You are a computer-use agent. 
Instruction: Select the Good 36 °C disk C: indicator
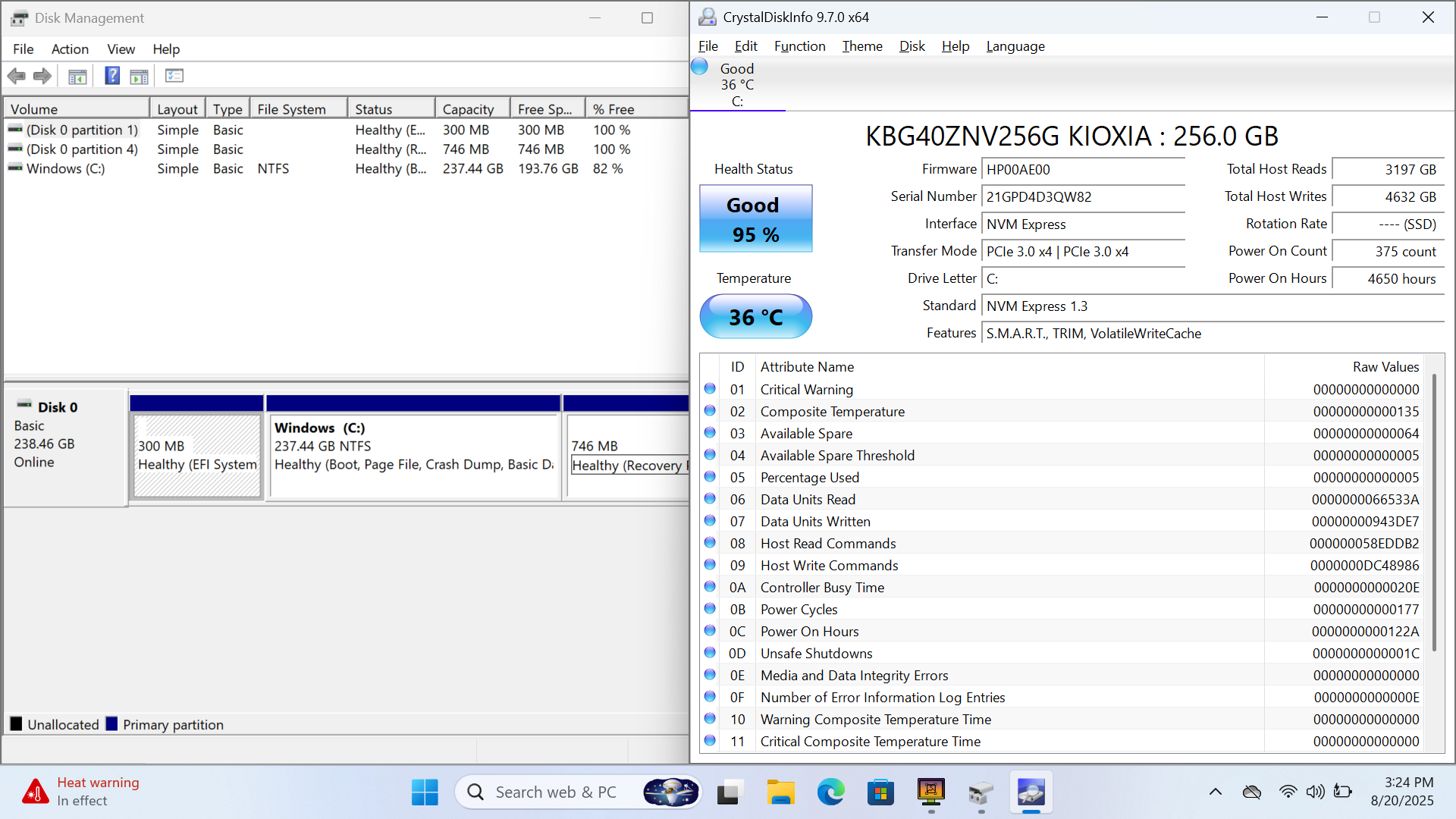pyautogui.click(x=736, y=84)
